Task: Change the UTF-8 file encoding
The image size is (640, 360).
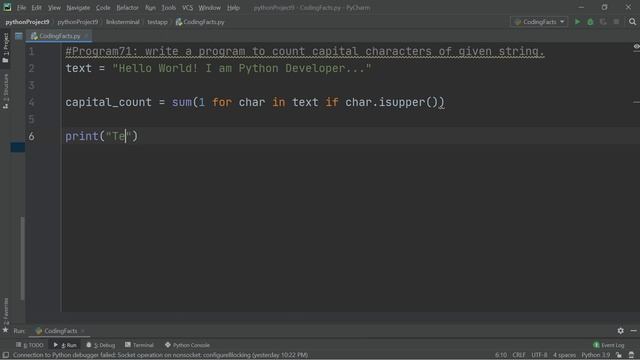Action: [539, 355]
